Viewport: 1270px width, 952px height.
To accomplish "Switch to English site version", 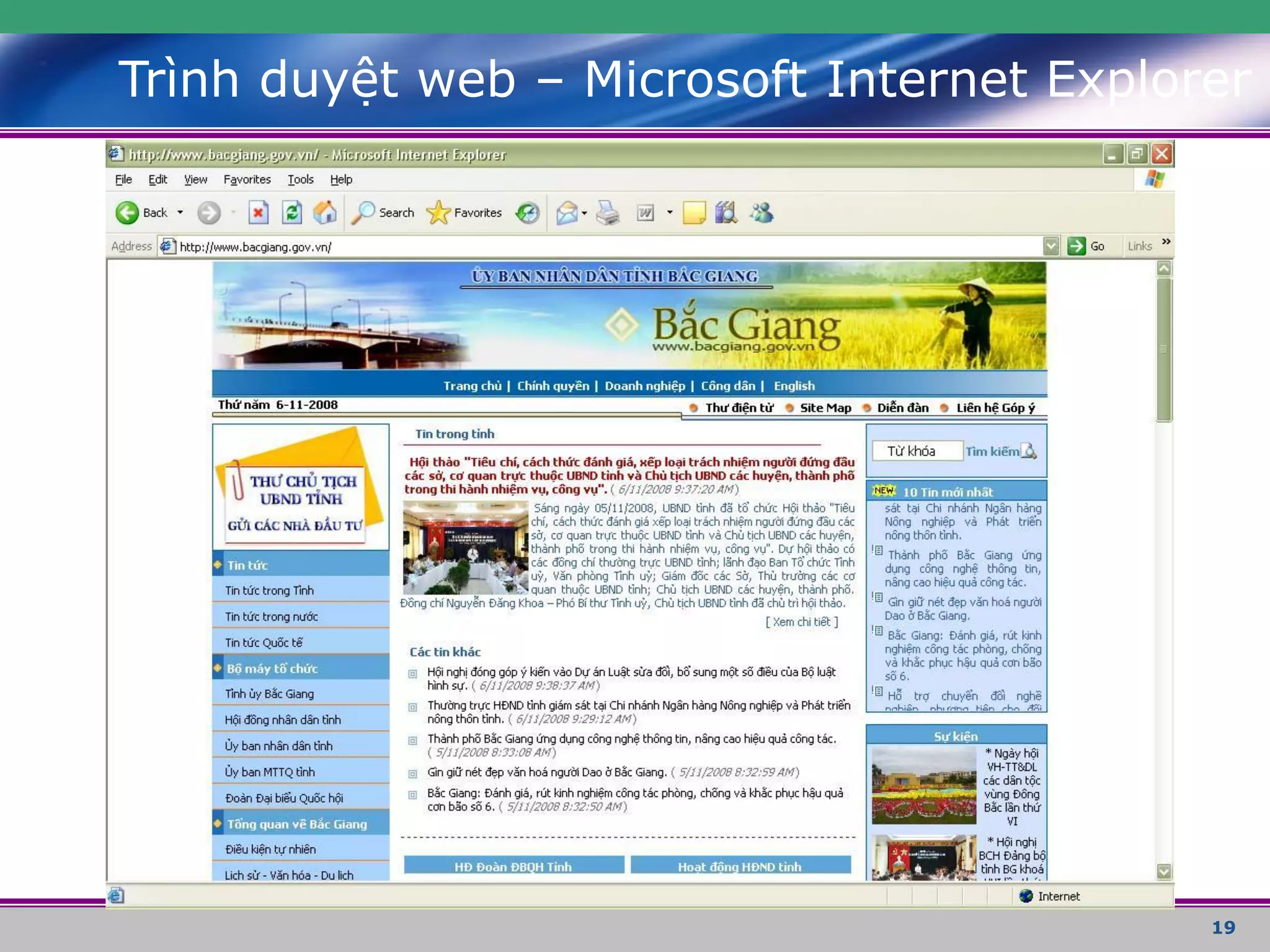I will click(x=794, y=386).
